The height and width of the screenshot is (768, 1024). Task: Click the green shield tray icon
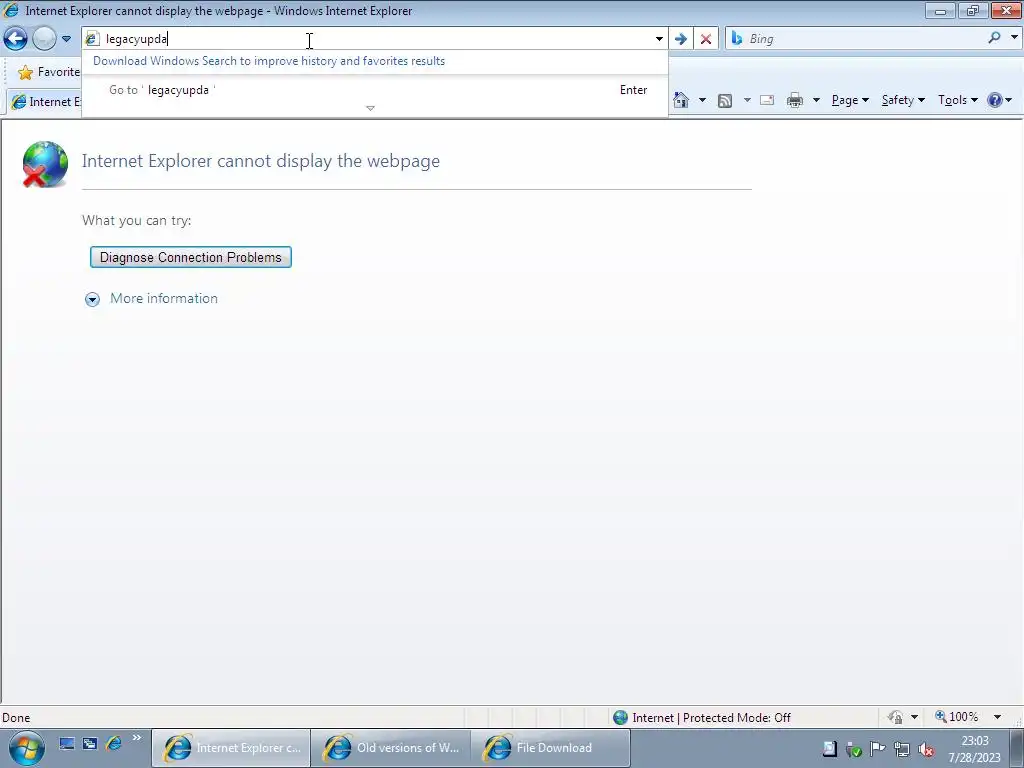click(x=854, y=749)
